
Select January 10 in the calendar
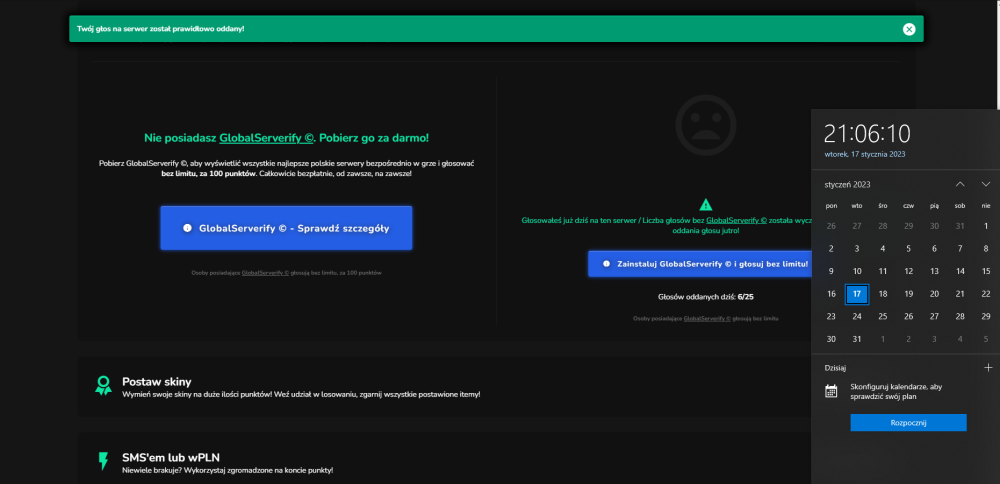pyautogui.click(x=857, y=271)
